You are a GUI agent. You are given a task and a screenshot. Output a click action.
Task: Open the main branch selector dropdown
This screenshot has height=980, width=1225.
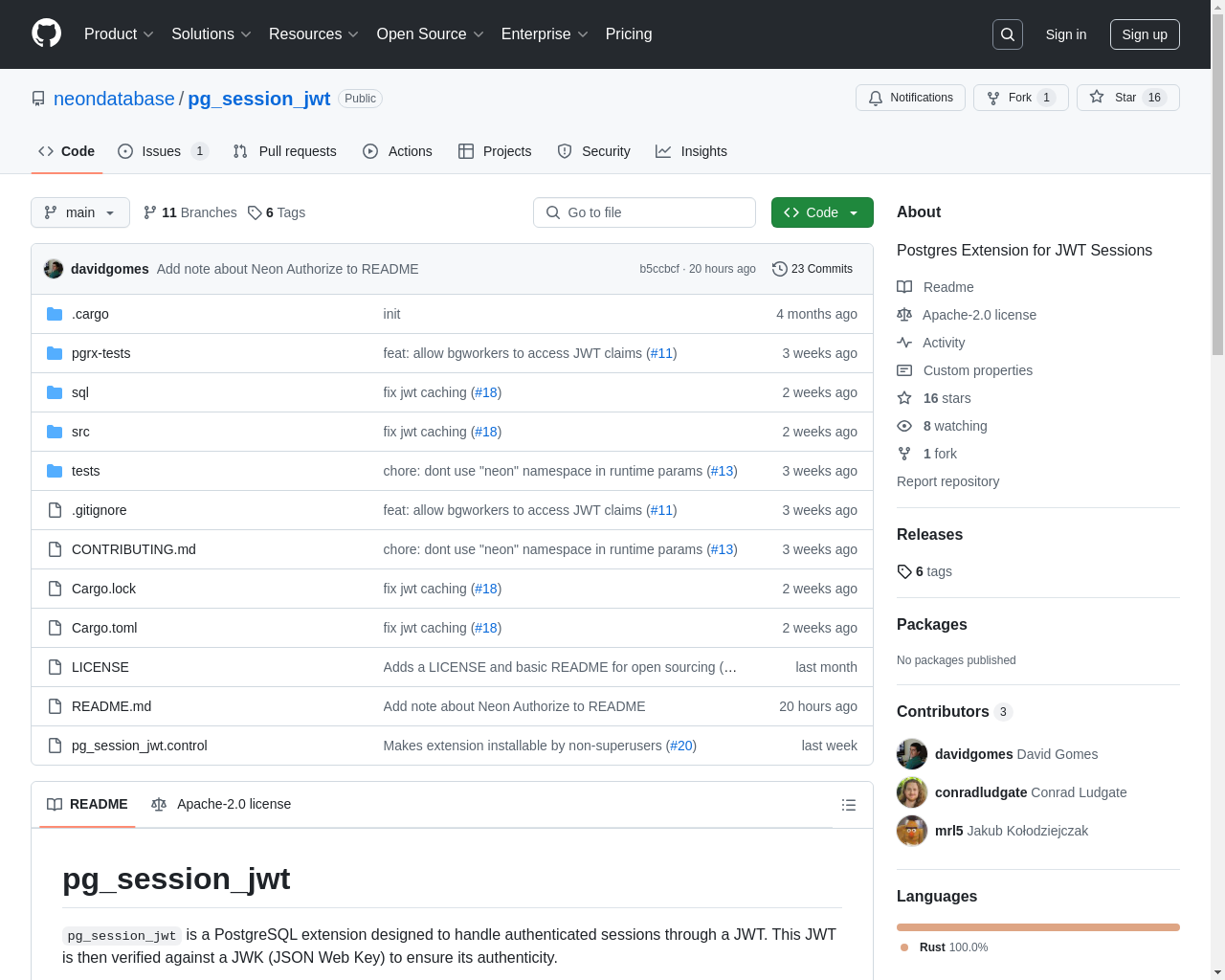[80, 212]
